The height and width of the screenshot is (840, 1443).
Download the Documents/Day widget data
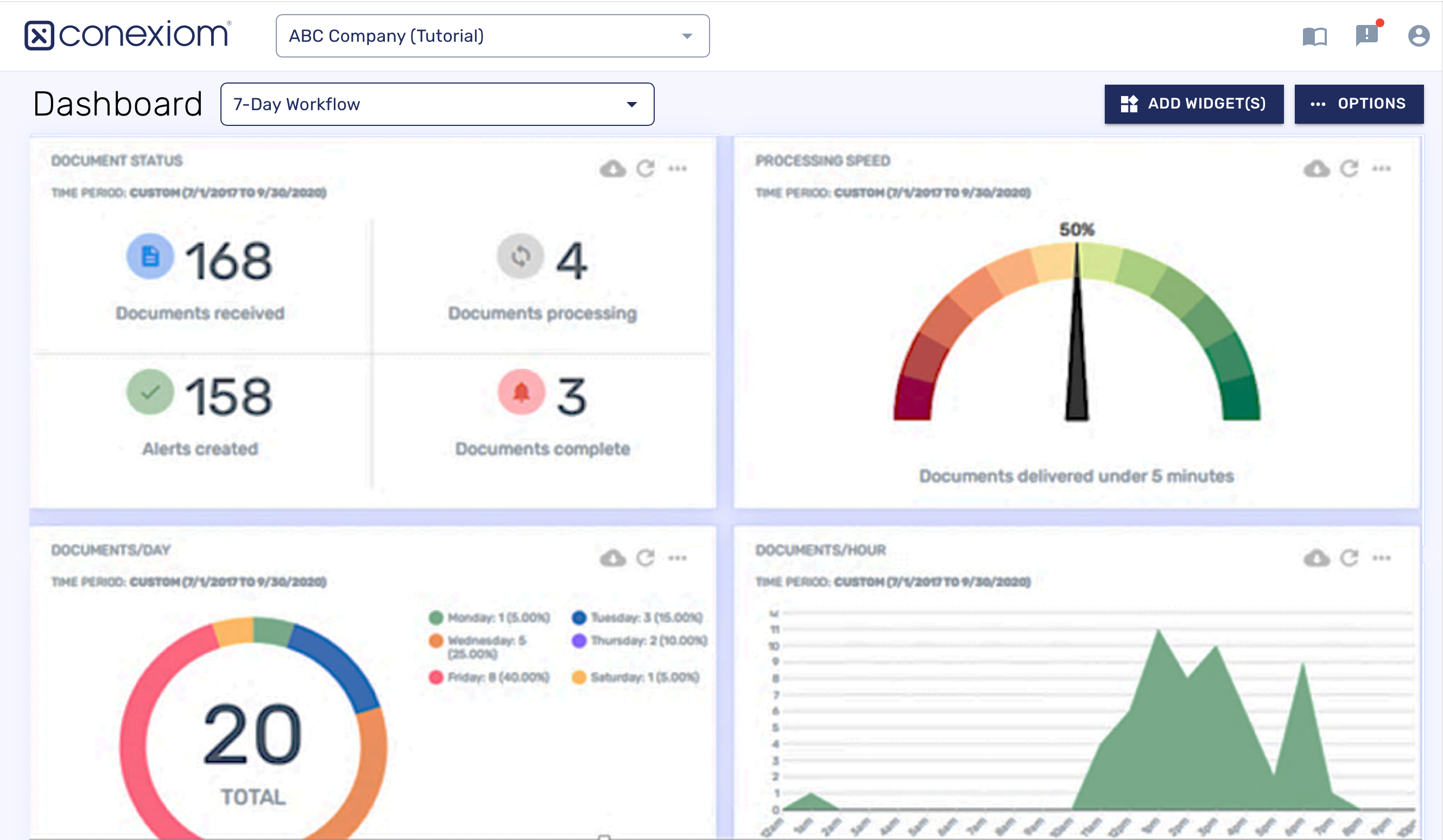[613, 558]
